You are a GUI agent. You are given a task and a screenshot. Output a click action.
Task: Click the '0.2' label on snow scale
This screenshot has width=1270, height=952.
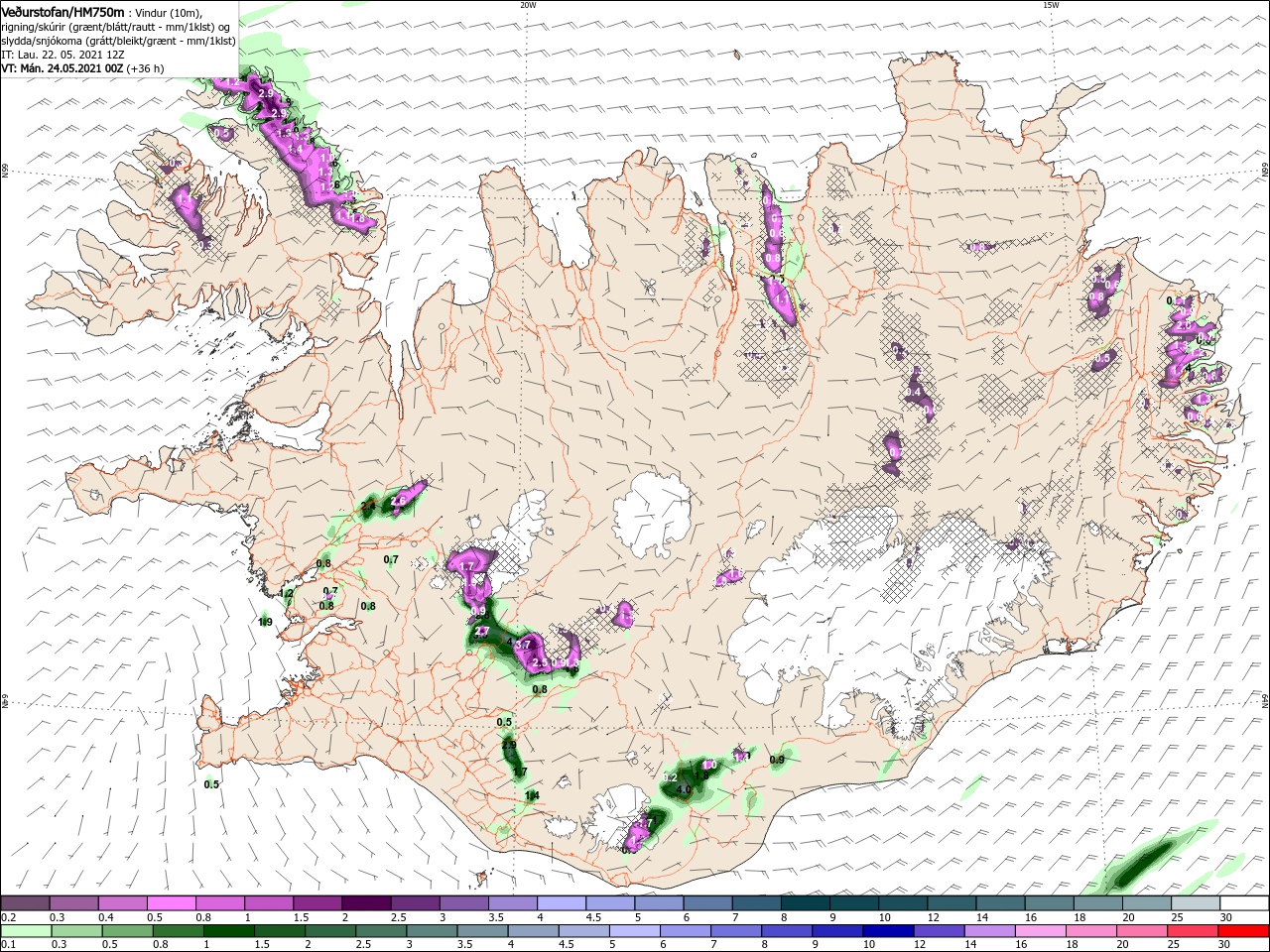click(x=8, y=917)
